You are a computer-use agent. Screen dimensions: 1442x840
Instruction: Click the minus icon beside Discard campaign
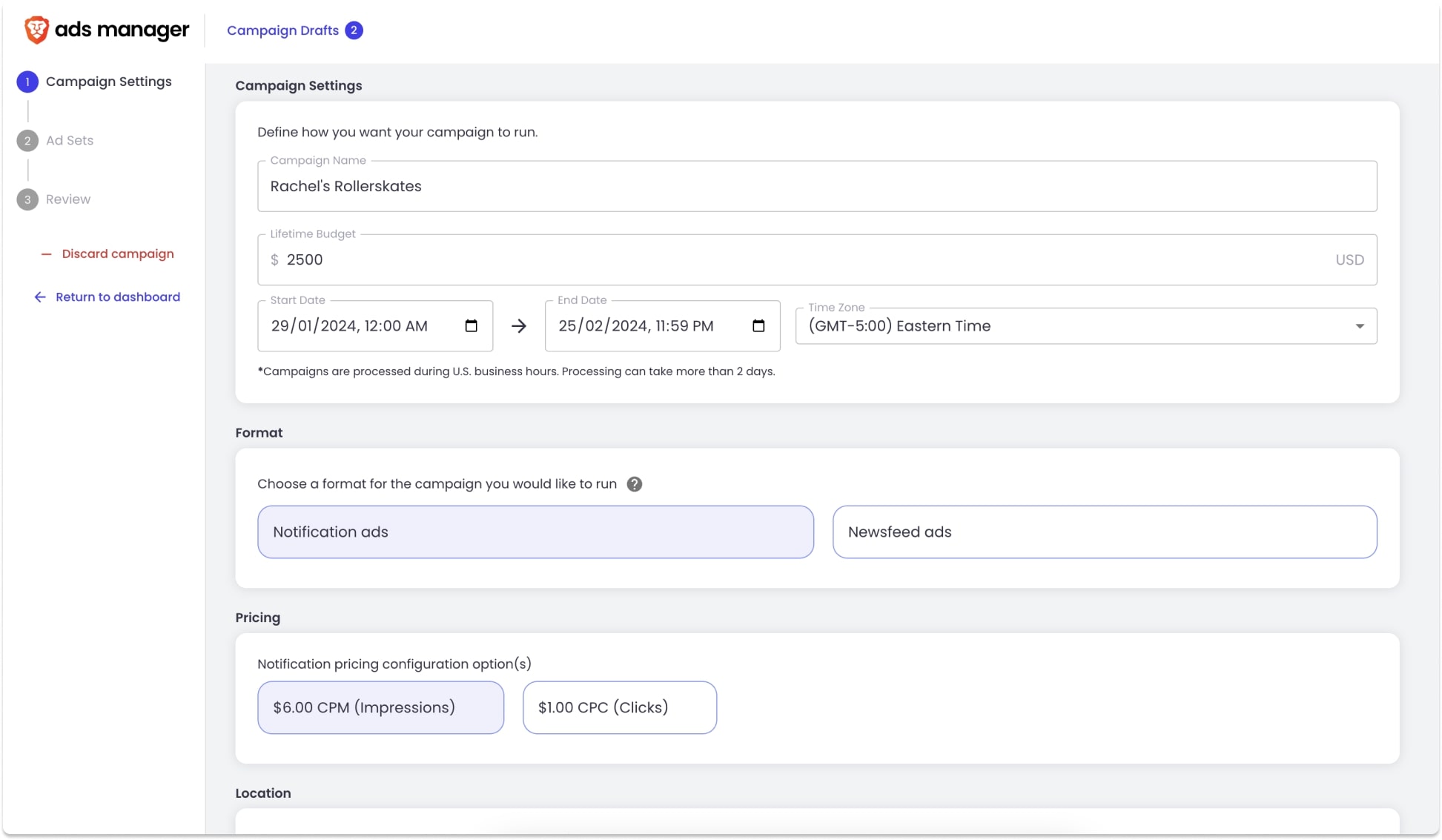[x=46, y=254]
